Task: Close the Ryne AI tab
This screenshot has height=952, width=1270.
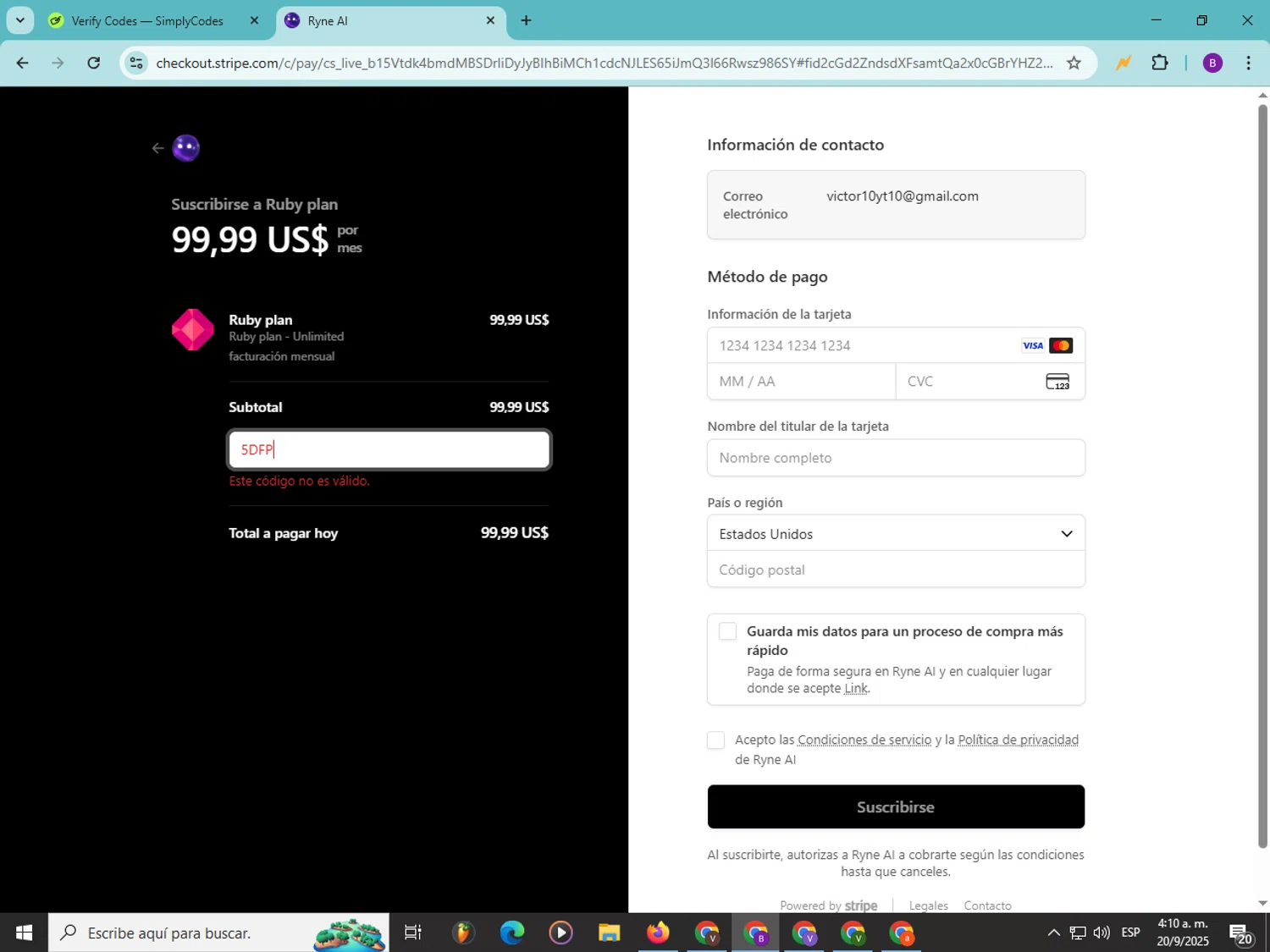Action: click(x=490, y=20)
